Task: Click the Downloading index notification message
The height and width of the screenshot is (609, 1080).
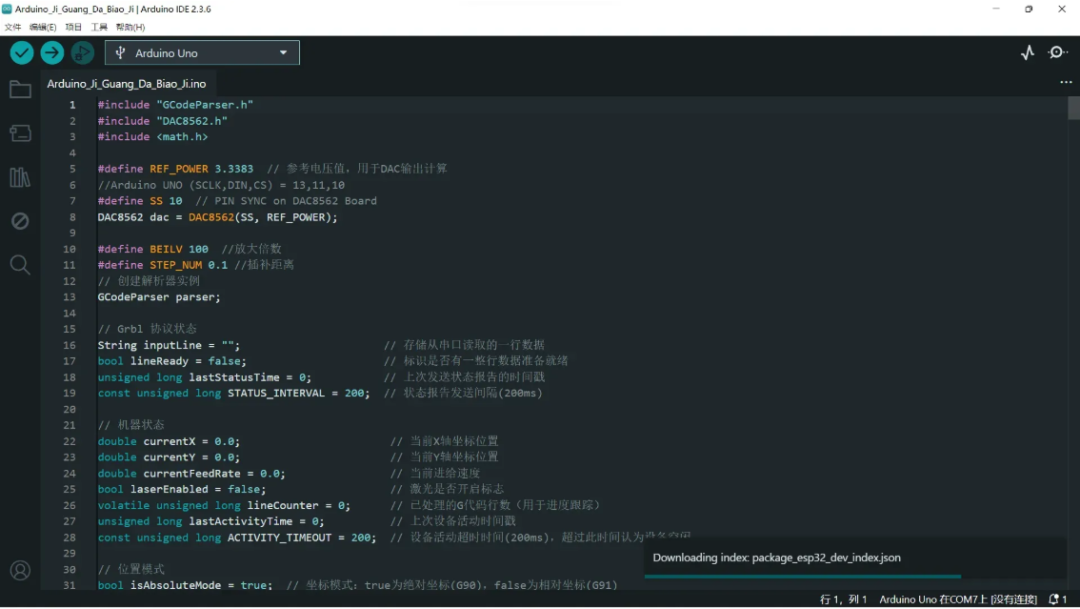Action: click(776, 557)
